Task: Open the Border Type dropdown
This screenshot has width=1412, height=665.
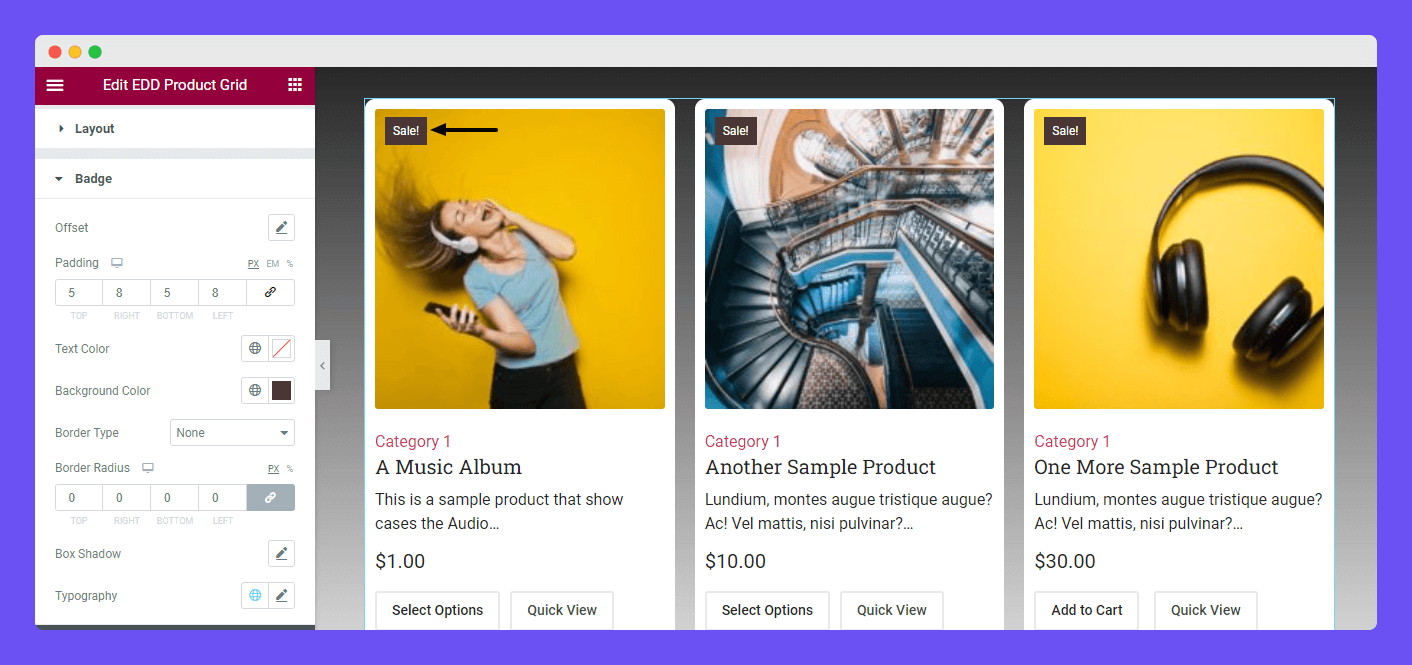Action: [232, 433]
